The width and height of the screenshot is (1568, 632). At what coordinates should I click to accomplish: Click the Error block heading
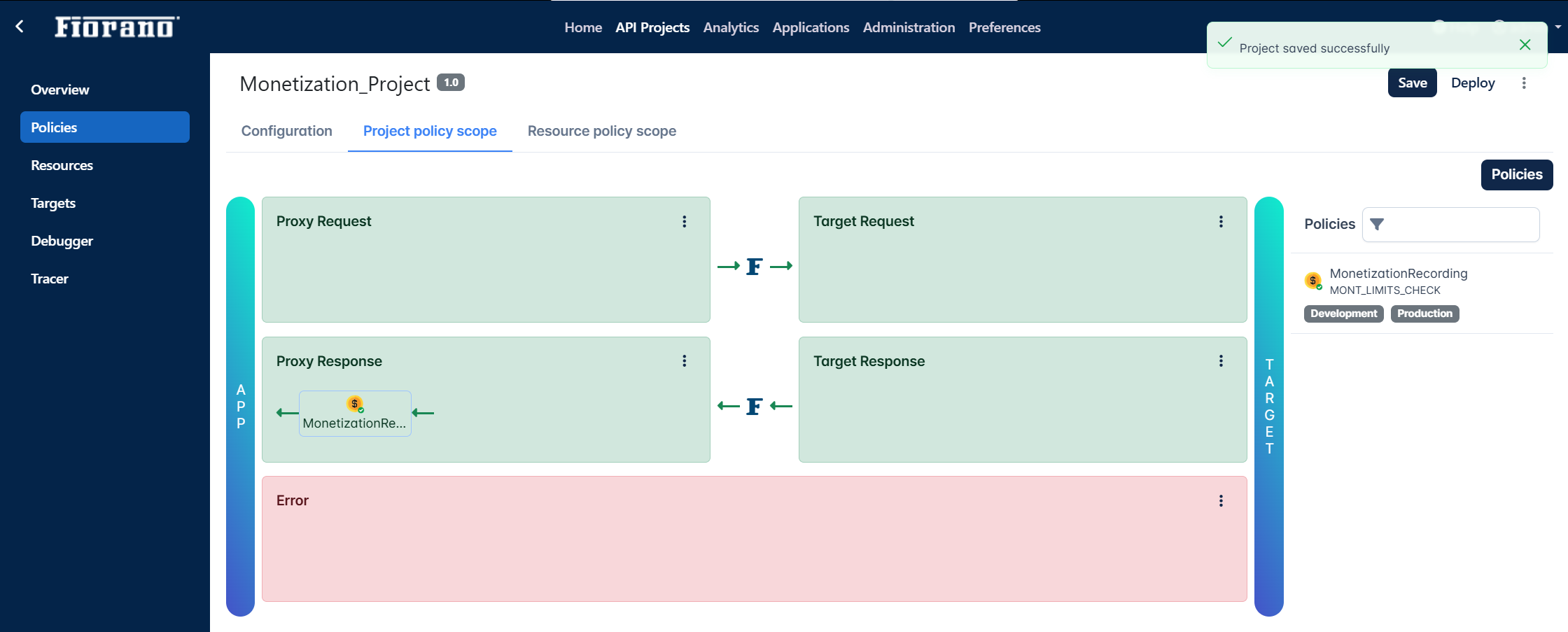point(292,500)
